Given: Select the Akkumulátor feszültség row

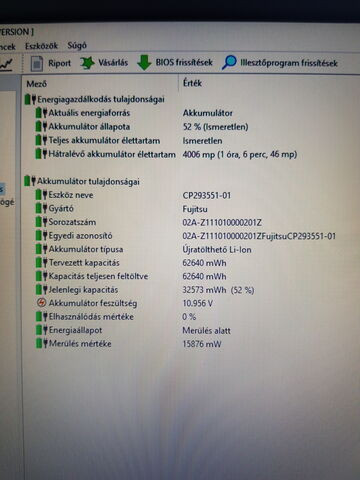Looking at the screenshot, I should click(124, 303).
